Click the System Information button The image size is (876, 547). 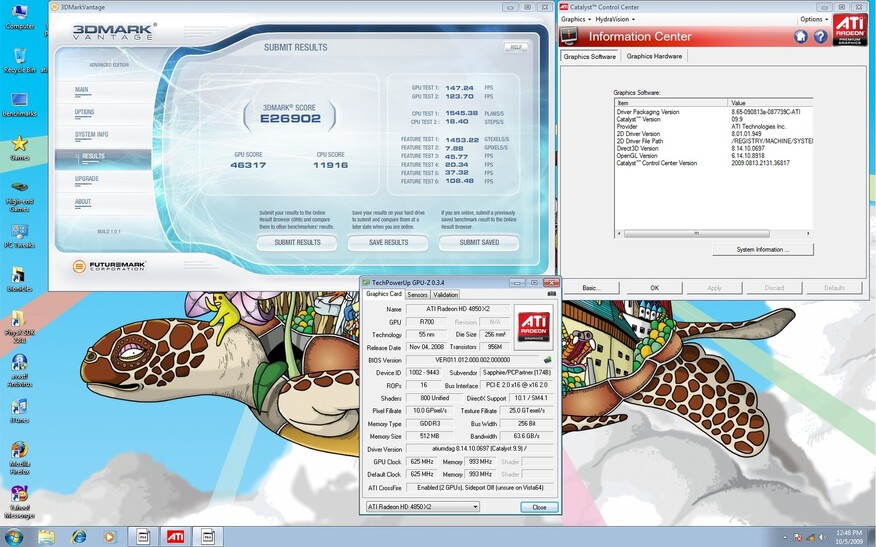pos(763,250)
